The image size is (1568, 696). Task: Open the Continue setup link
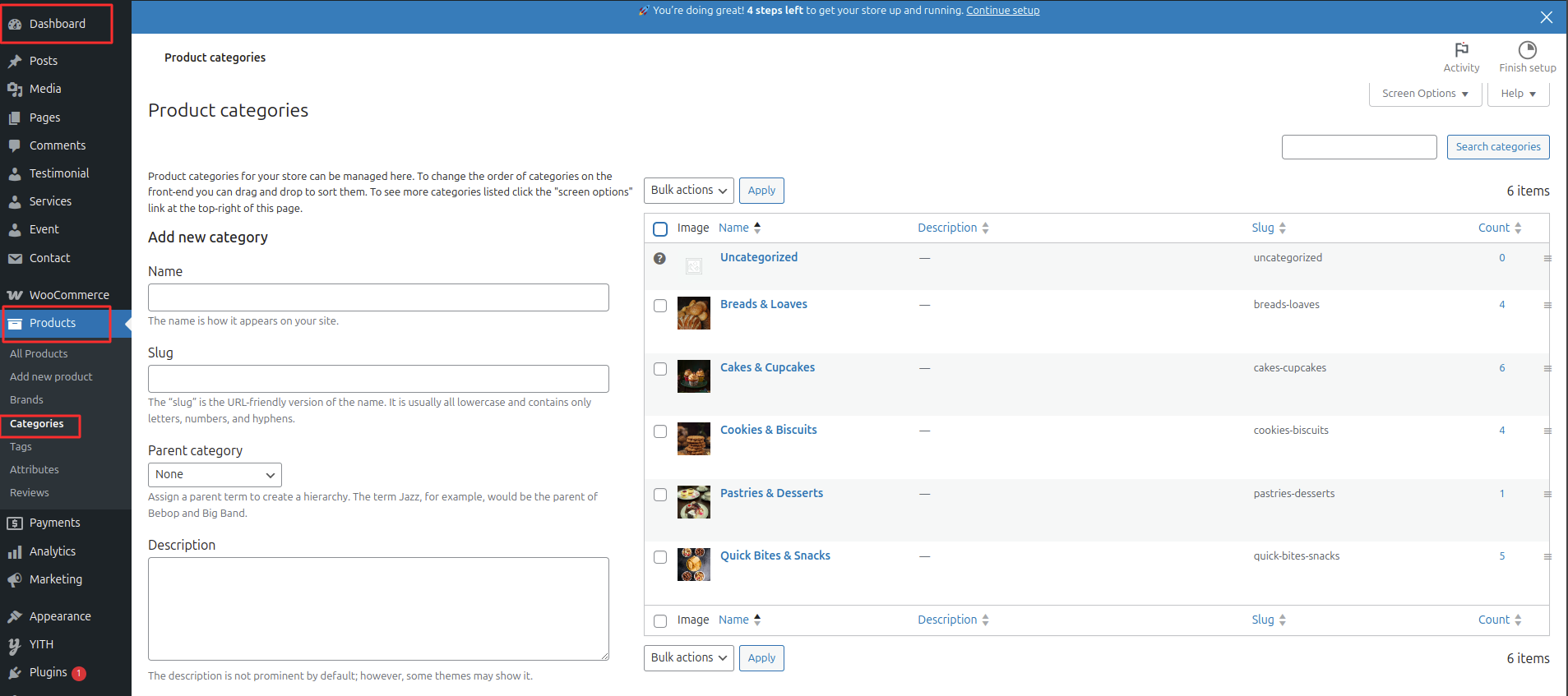click(1002, 11)
